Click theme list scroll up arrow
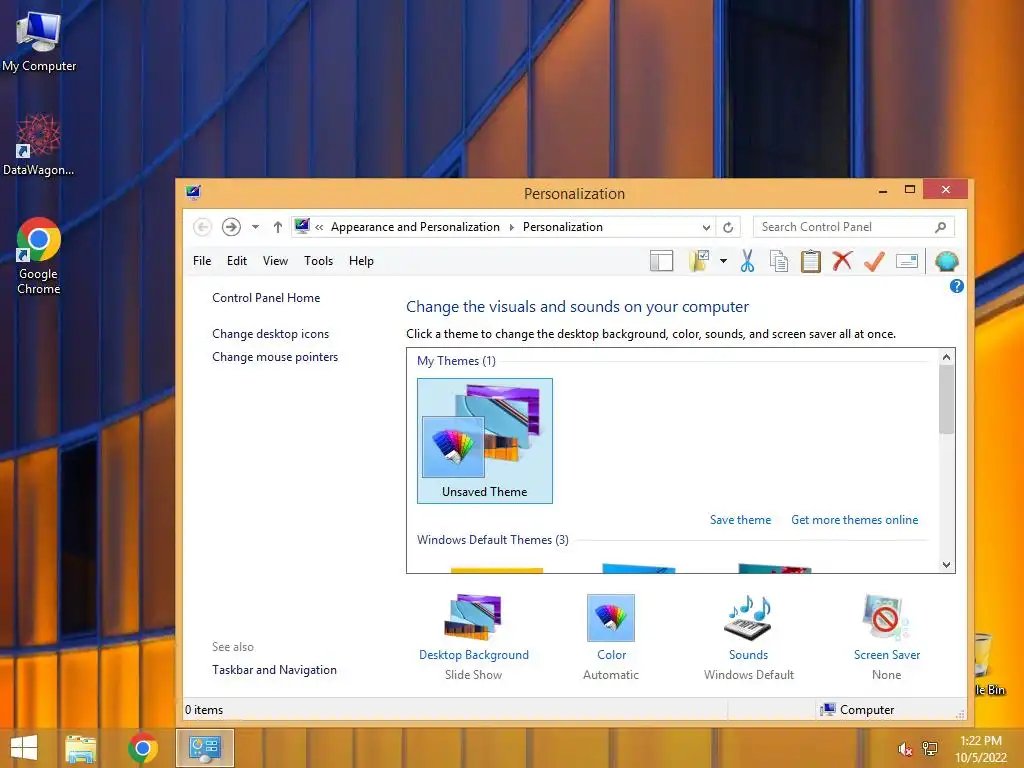 946,357
